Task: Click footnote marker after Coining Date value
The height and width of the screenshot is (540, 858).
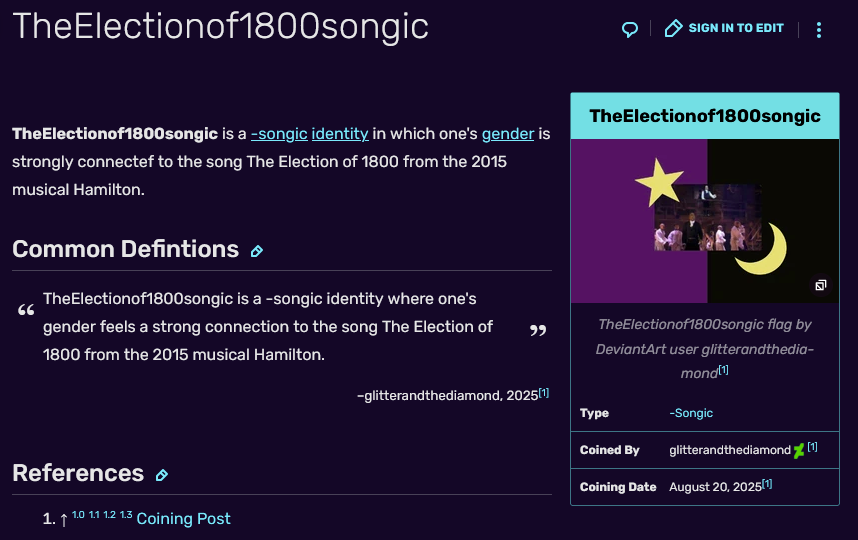Action: click(x=767, y=484)
